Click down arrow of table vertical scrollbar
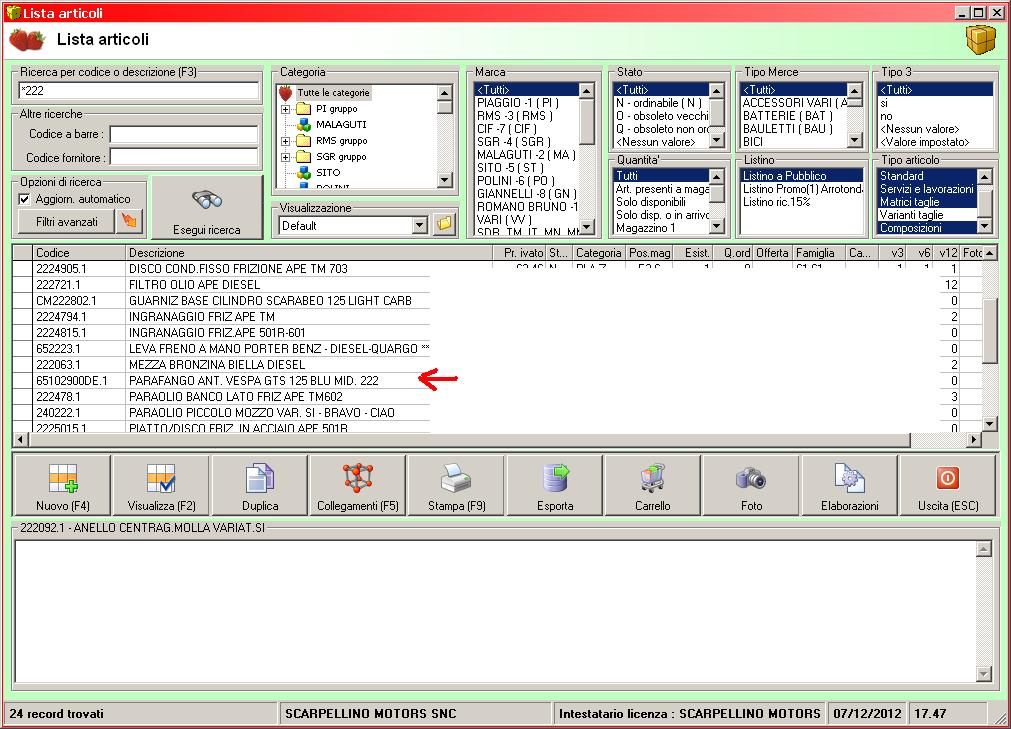 990,424
